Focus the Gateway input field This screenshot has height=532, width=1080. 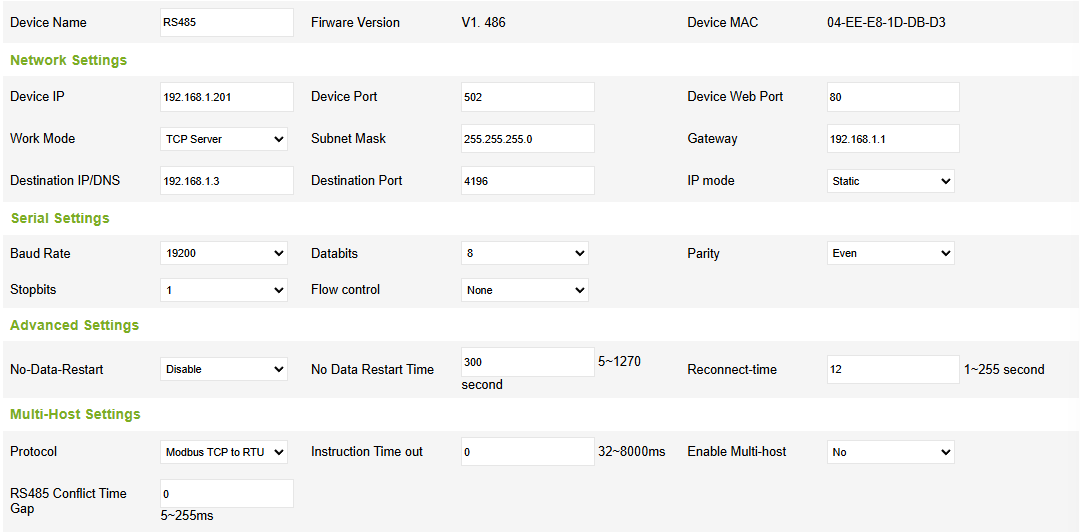pyautogui.click(x=893, y=139)
